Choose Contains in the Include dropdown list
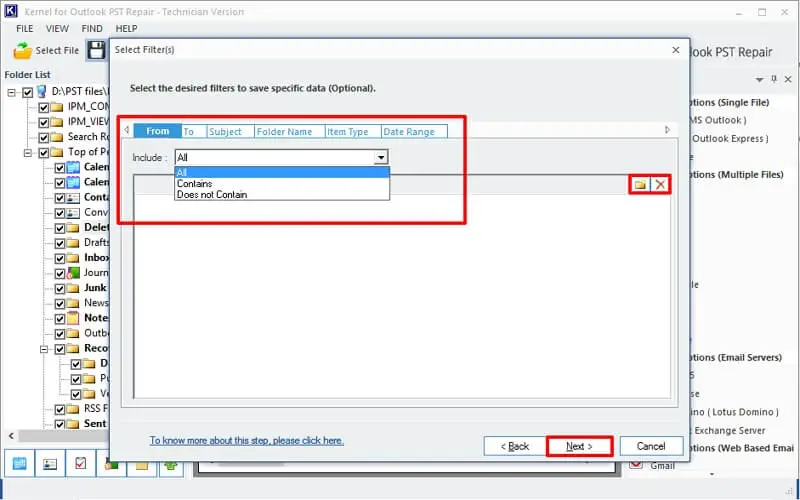This screenshot has height=500, width=800. pyautogui.click(x=282, y=184)
